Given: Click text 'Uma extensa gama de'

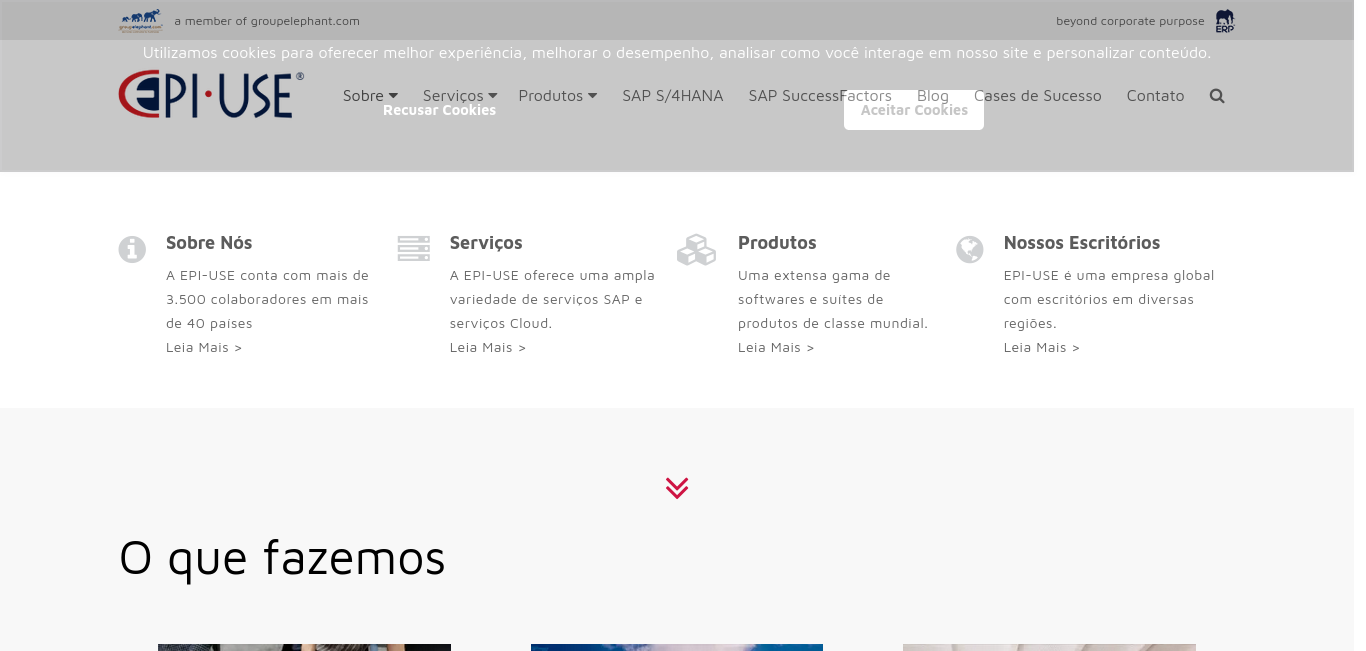Looking at the screenshot, I should click(814, 275).
